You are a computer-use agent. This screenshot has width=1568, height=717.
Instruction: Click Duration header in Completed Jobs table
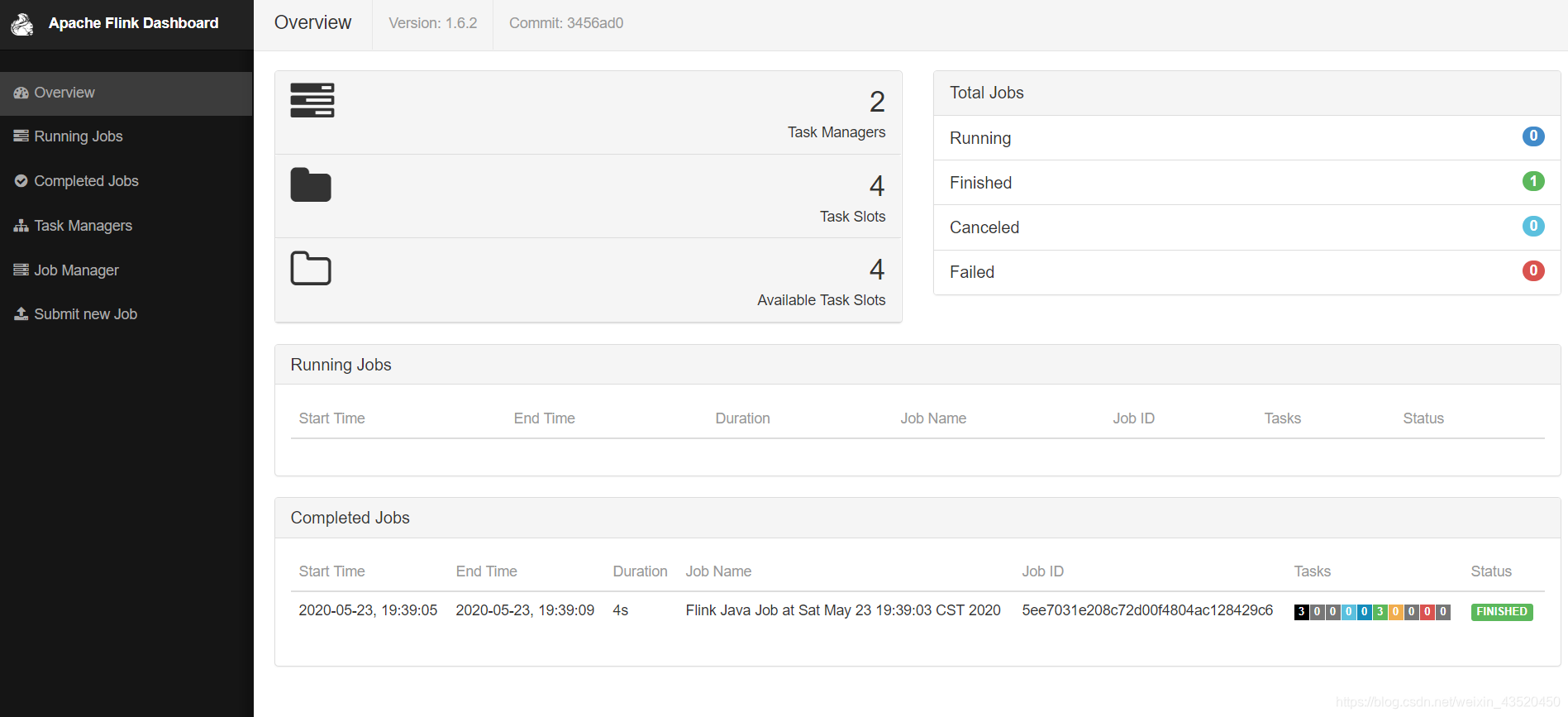[x=640, y=571]
